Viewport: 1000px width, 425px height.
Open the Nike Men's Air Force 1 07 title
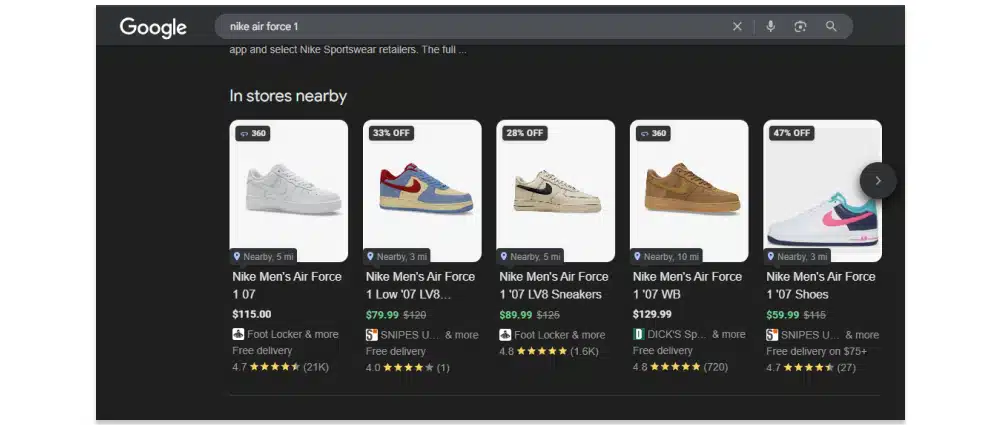coord(287,285)
